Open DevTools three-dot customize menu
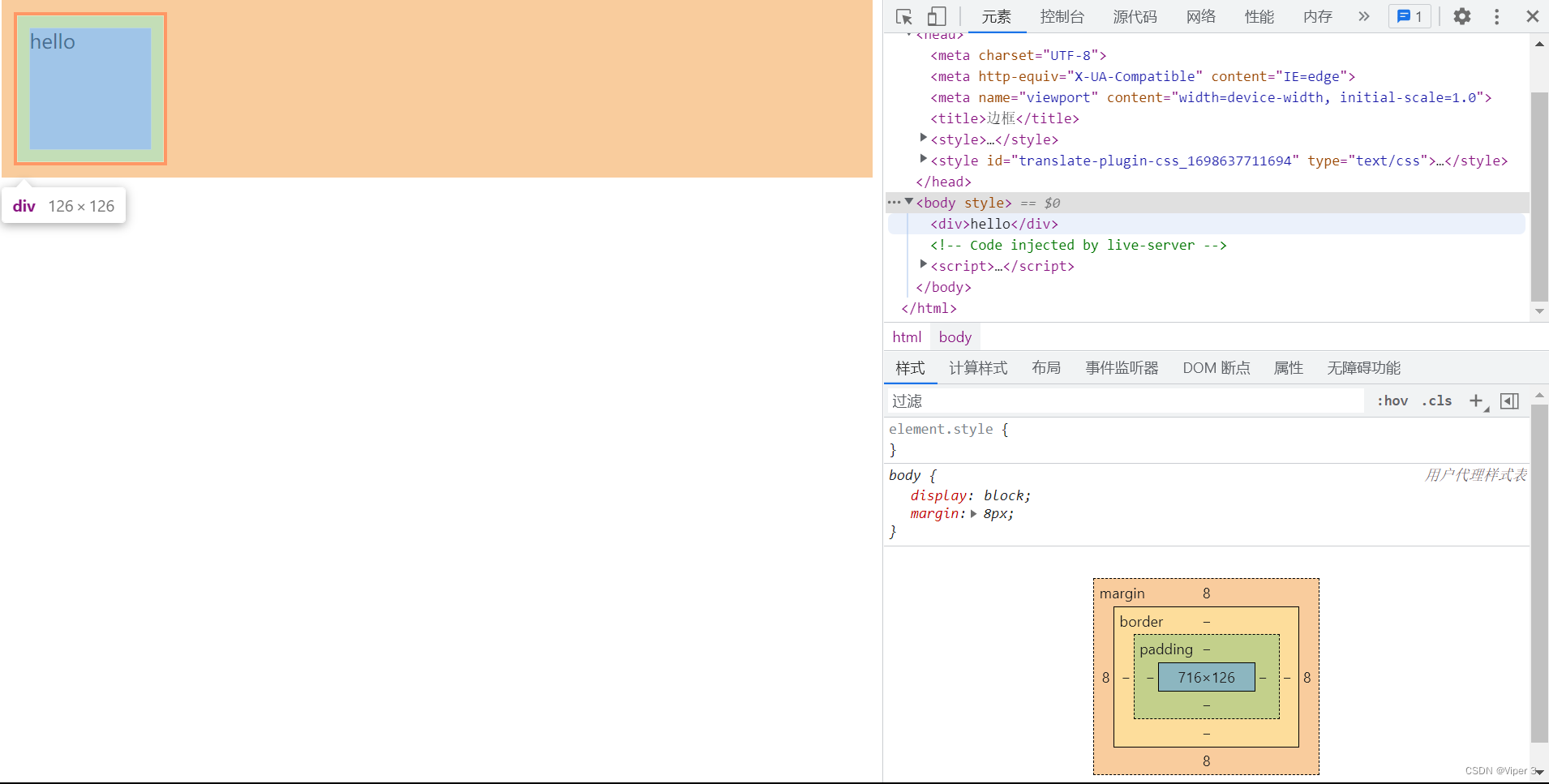The image size is (1549, 784). 1496,16
